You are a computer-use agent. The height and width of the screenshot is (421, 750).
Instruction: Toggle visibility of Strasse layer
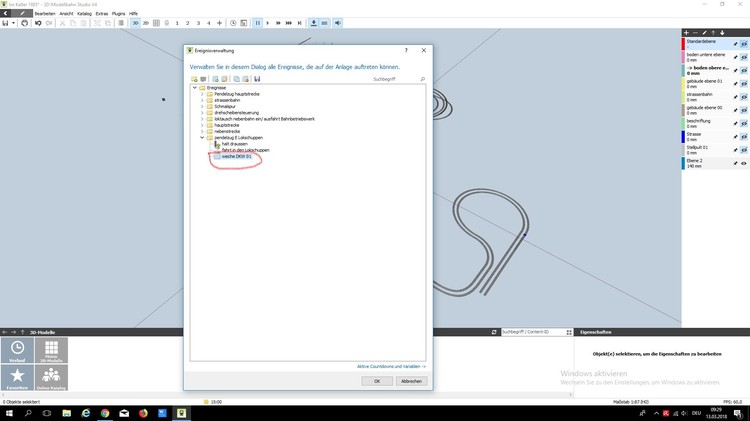[744, 137]
